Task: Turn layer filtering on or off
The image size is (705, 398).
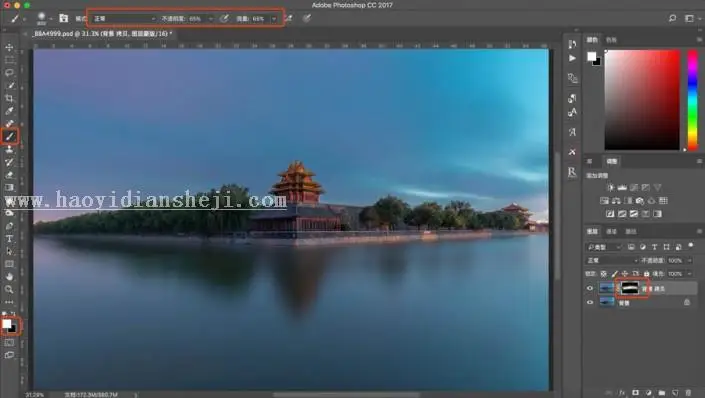Action: 691,246
